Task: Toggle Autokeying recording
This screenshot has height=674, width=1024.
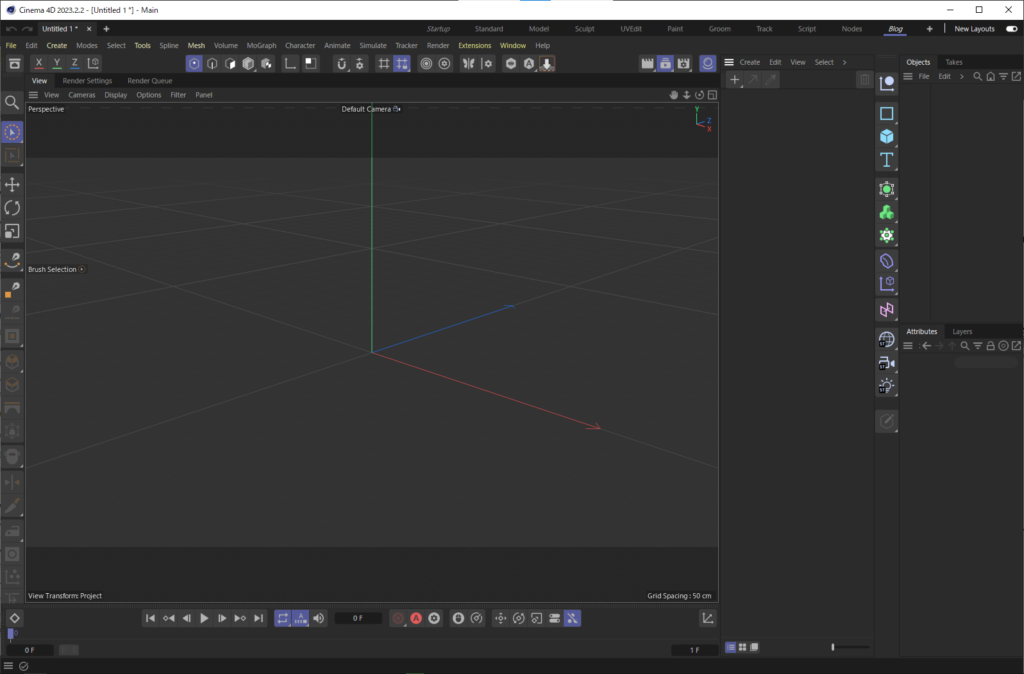Action: pos(414,618)
